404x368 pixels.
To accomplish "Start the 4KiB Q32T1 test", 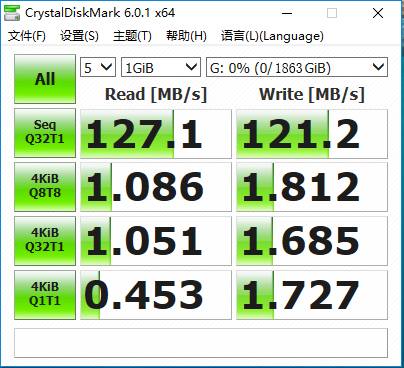I will 45,241.
